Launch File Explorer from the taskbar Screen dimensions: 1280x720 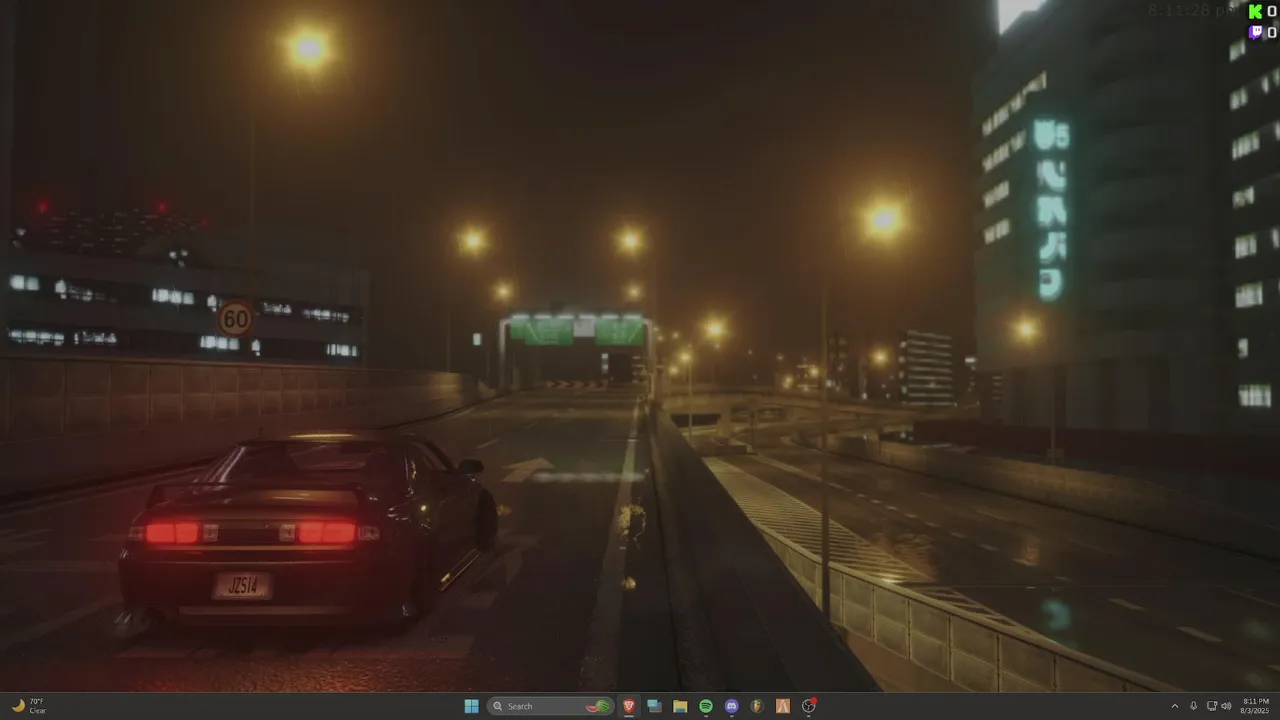(x=680, y=706)
